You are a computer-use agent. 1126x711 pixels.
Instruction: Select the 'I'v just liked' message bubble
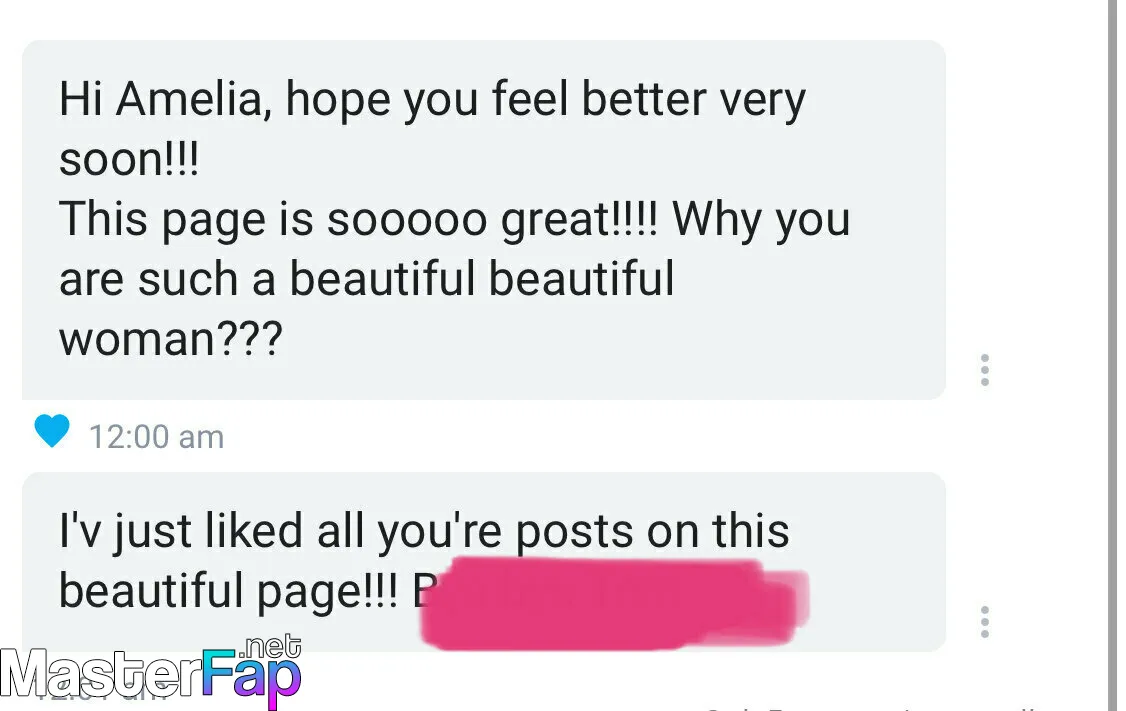tap(483, 562)
